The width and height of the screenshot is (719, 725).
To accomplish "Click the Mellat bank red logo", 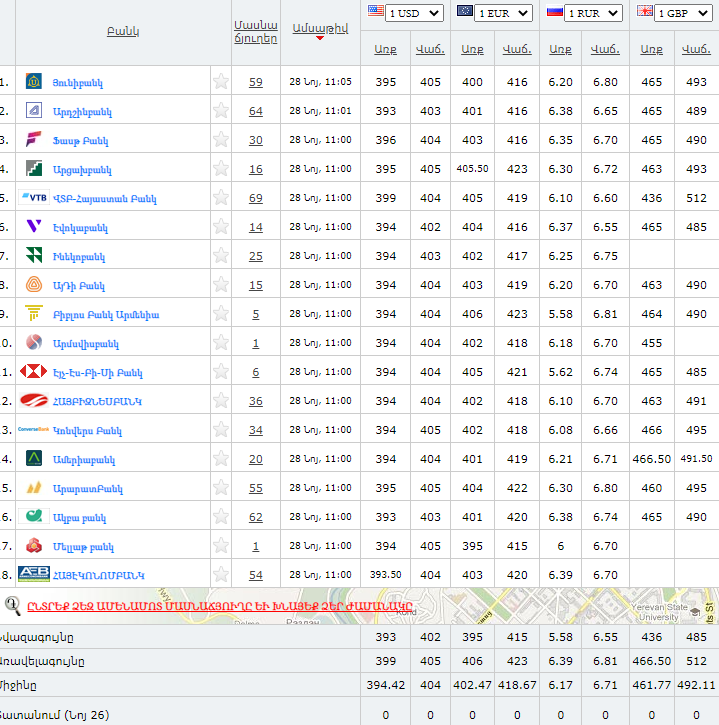I will (x=34, y=546).
